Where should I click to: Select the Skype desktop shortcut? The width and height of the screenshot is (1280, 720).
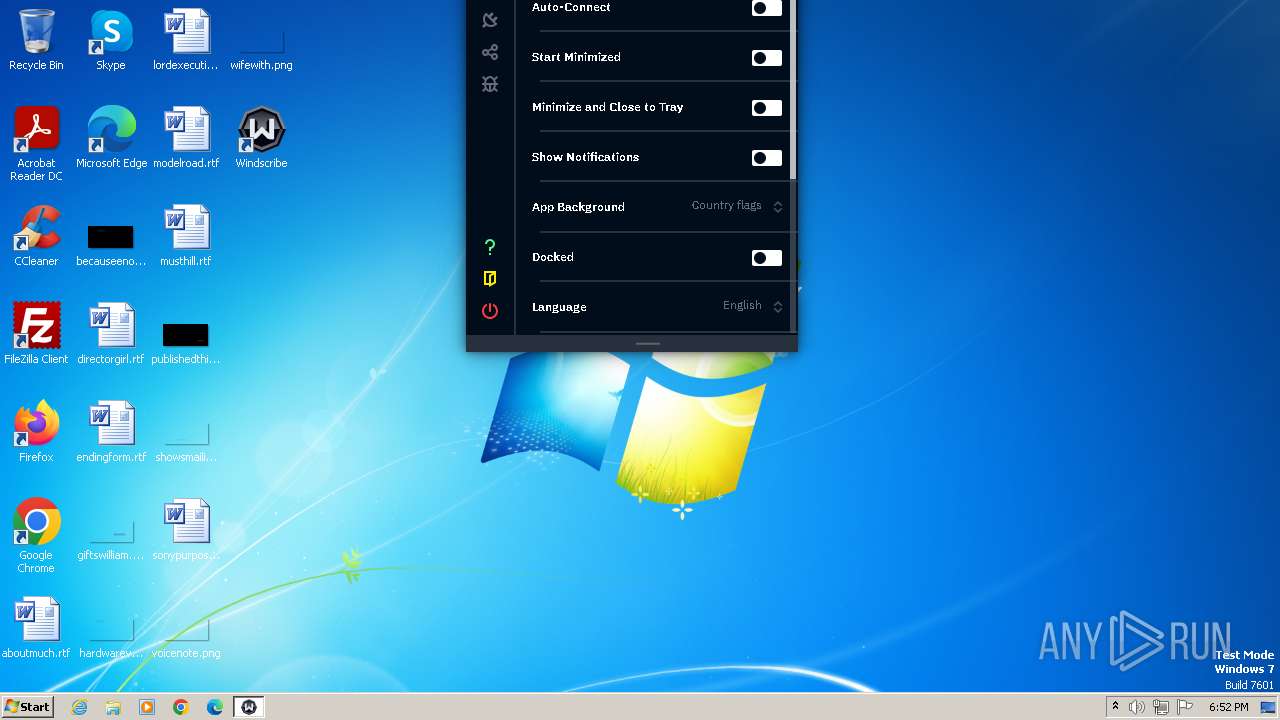coord(111,40)
